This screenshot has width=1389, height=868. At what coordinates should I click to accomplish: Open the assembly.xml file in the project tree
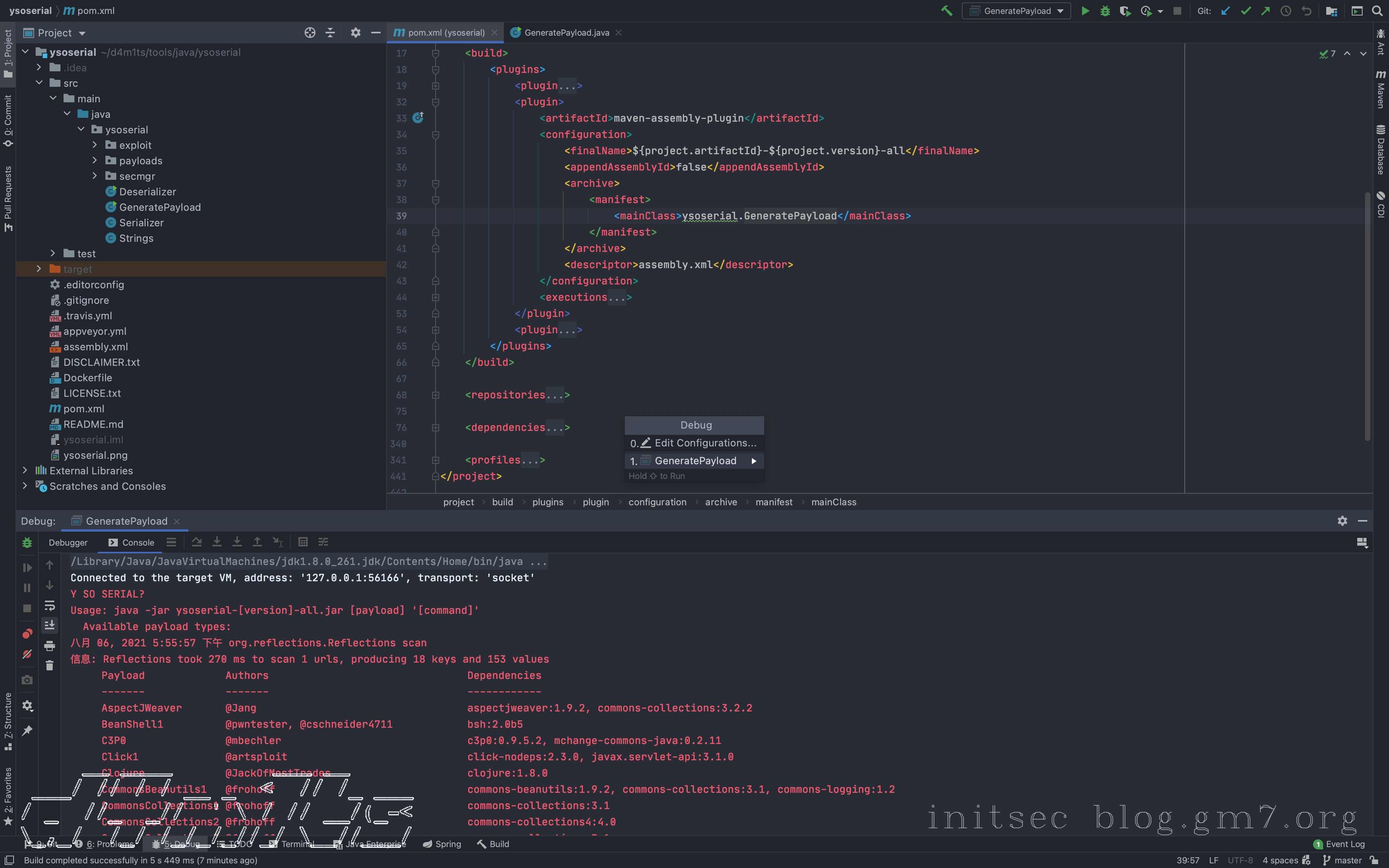click(95, 347)
